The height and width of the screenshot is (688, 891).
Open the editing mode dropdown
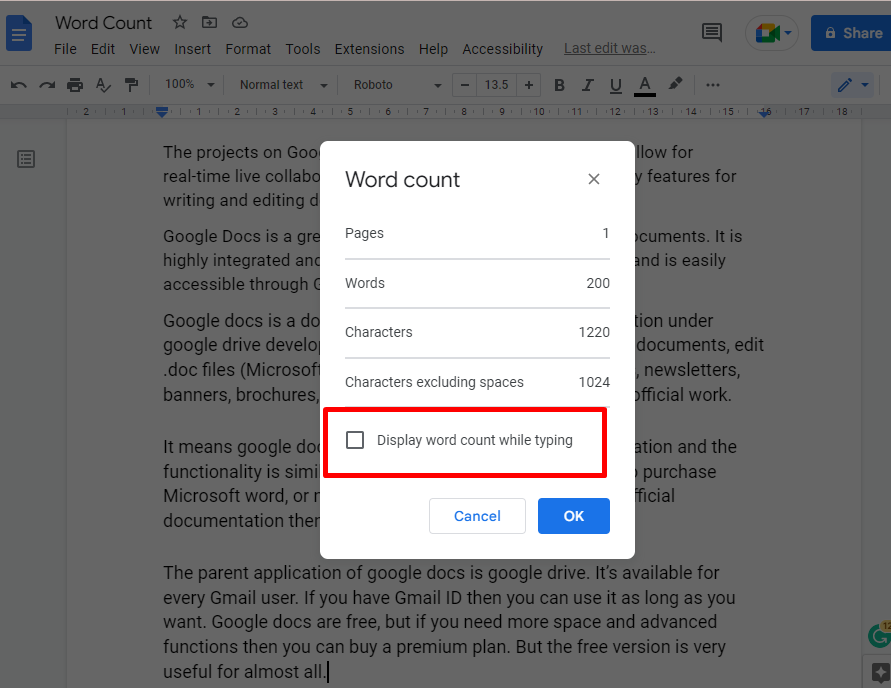(x=852, y=85)
